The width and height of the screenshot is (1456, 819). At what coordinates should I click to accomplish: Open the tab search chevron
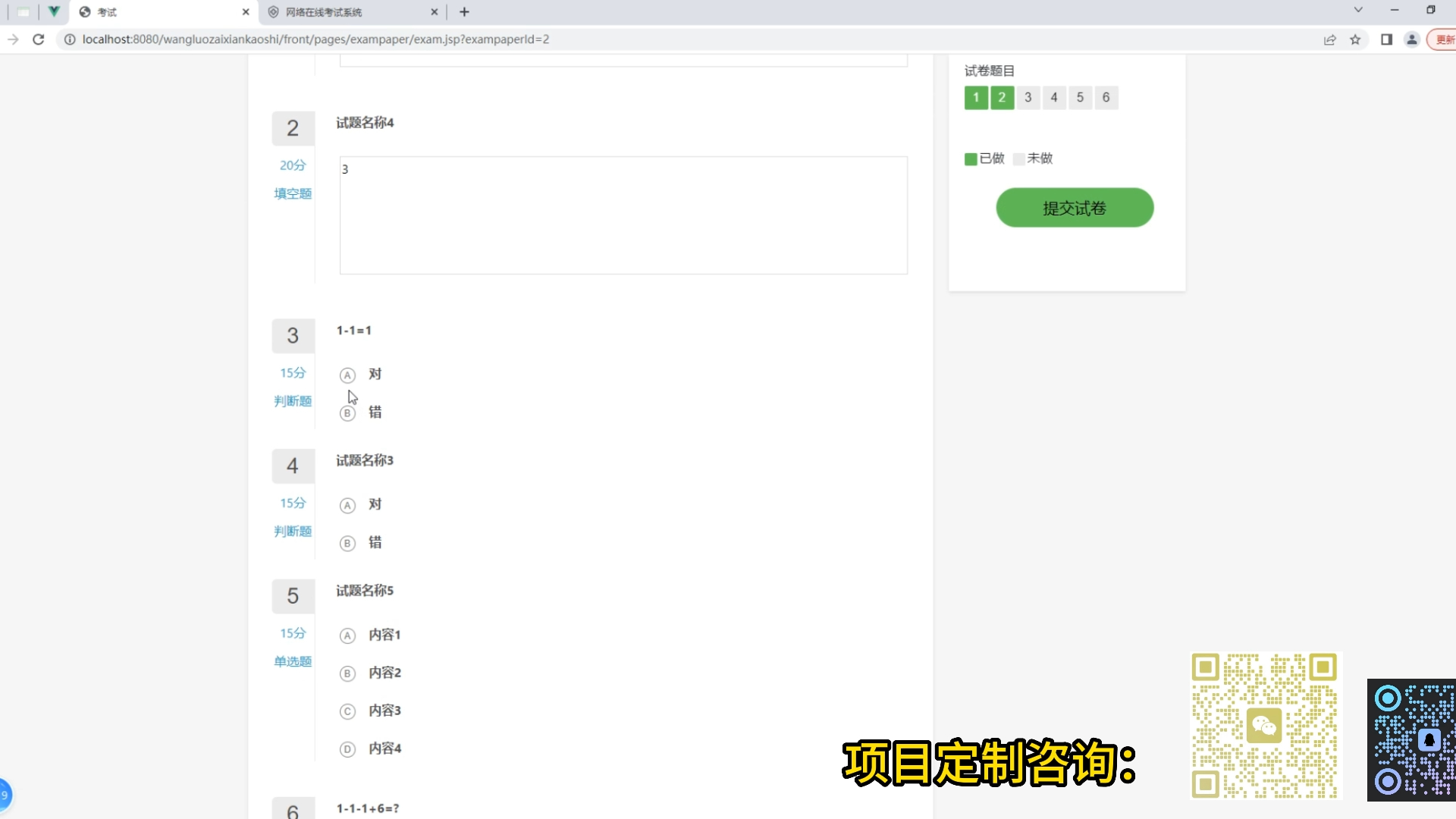1358,10
